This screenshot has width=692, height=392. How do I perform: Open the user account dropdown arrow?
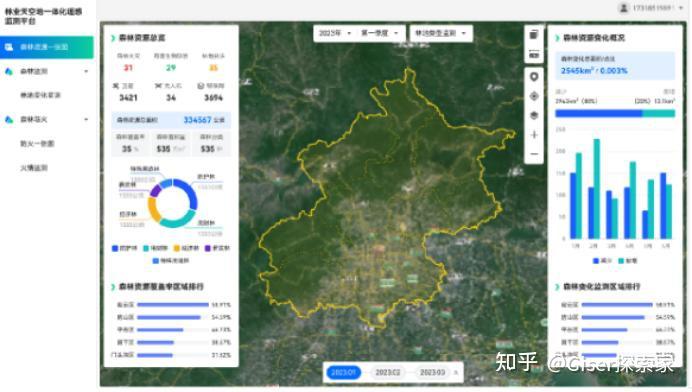pyautogui.click(x=681, y=8)
